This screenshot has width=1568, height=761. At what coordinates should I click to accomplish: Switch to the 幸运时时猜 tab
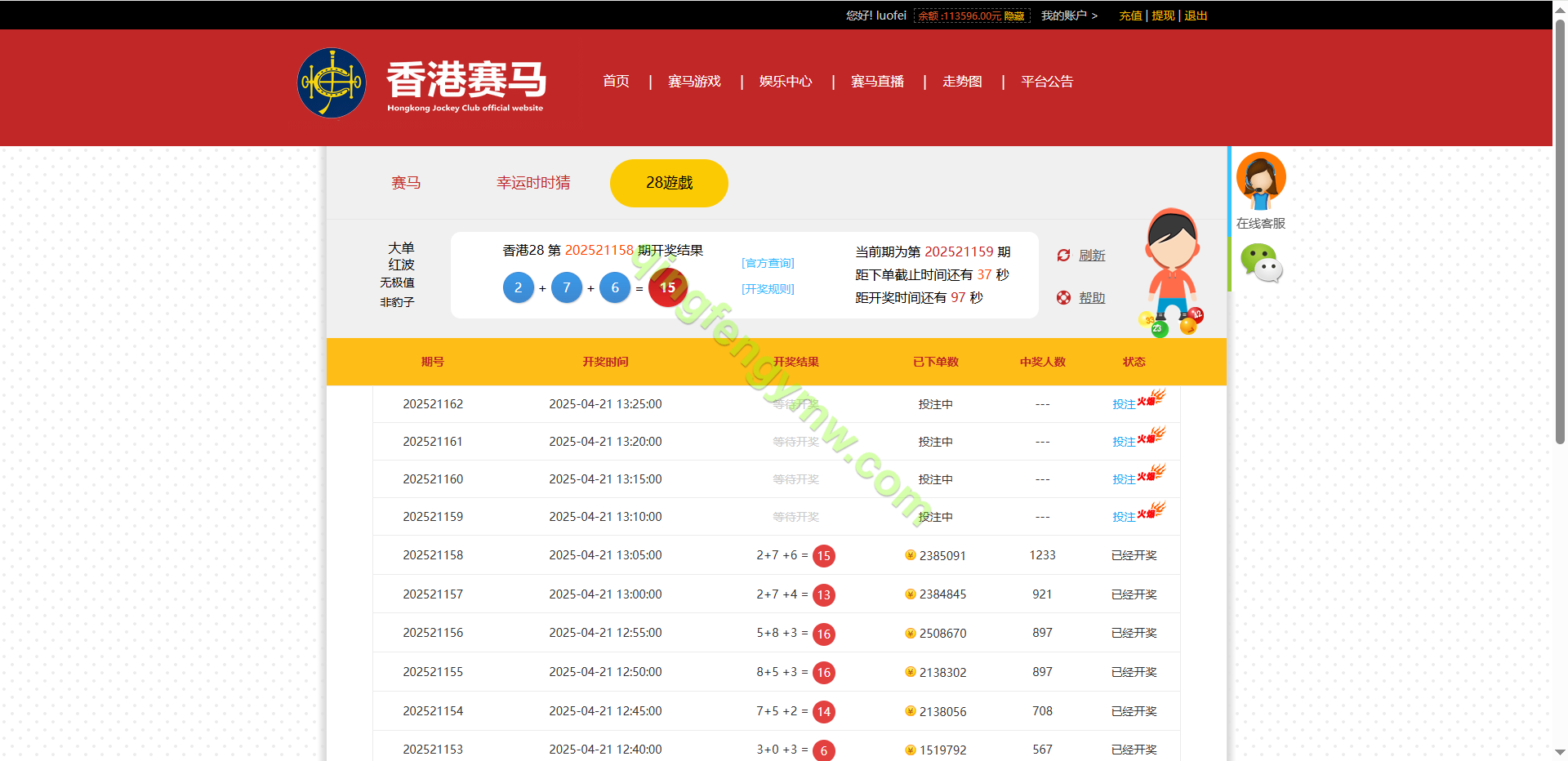(533, 183)
